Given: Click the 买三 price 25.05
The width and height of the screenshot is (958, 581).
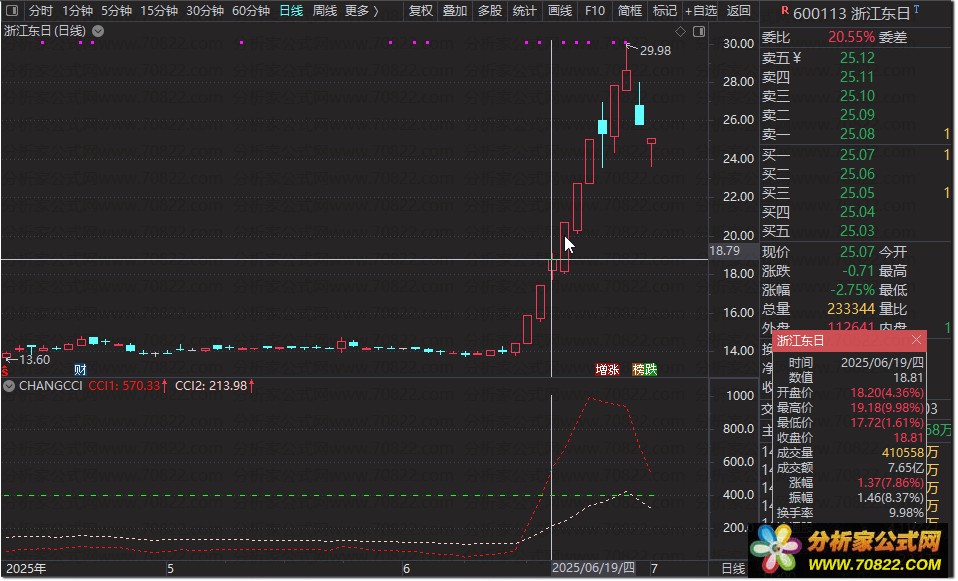Looking at the screenshot, I should [x=857, y=193].
